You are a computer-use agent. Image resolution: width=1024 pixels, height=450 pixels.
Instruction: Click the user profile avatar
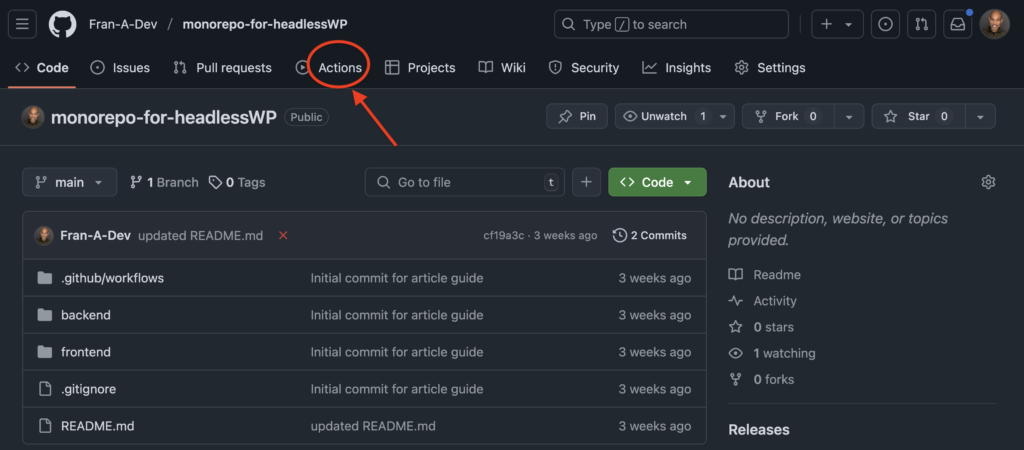point(995,24)
